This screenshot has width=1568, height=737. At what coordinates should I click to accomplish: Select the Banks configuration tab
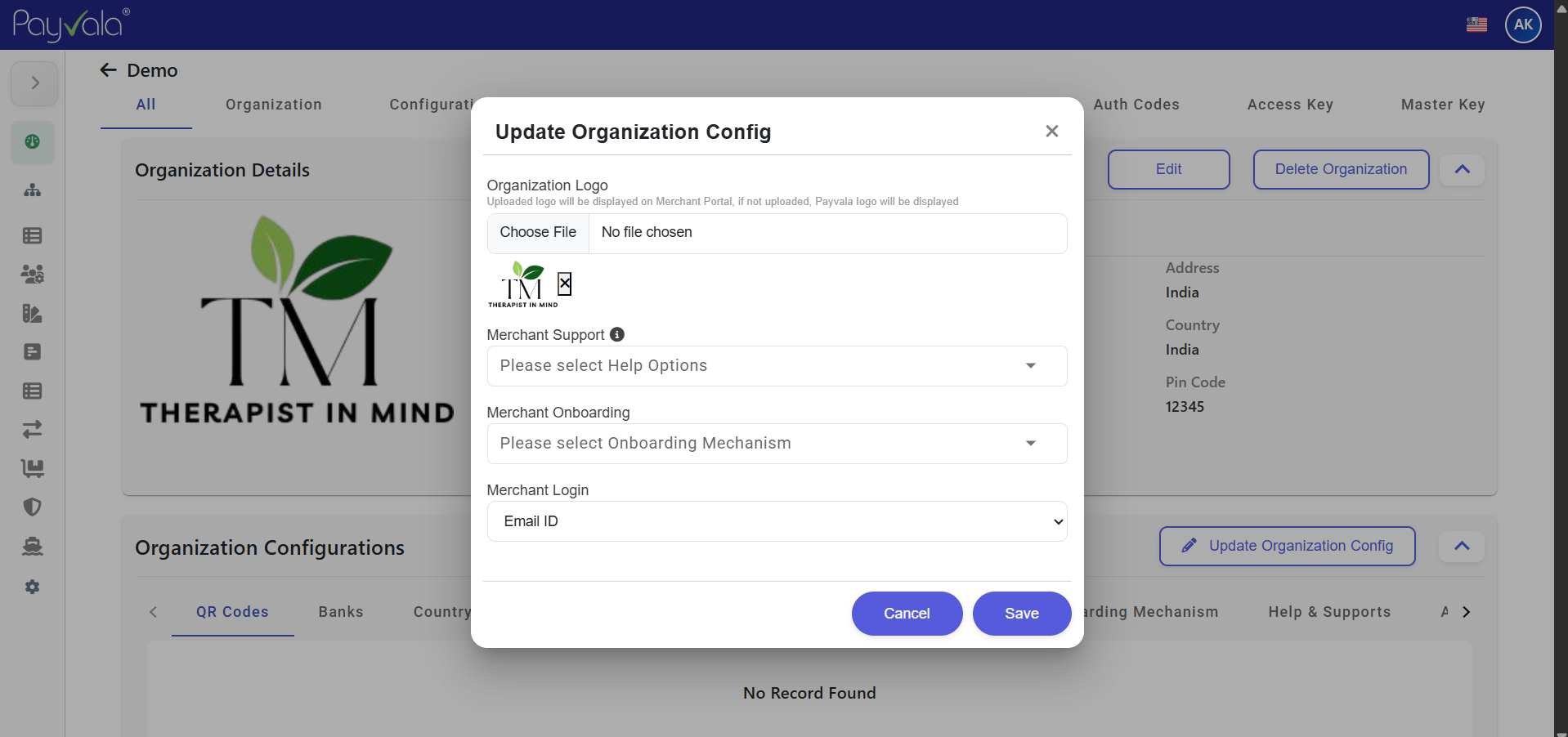(341, 612)
